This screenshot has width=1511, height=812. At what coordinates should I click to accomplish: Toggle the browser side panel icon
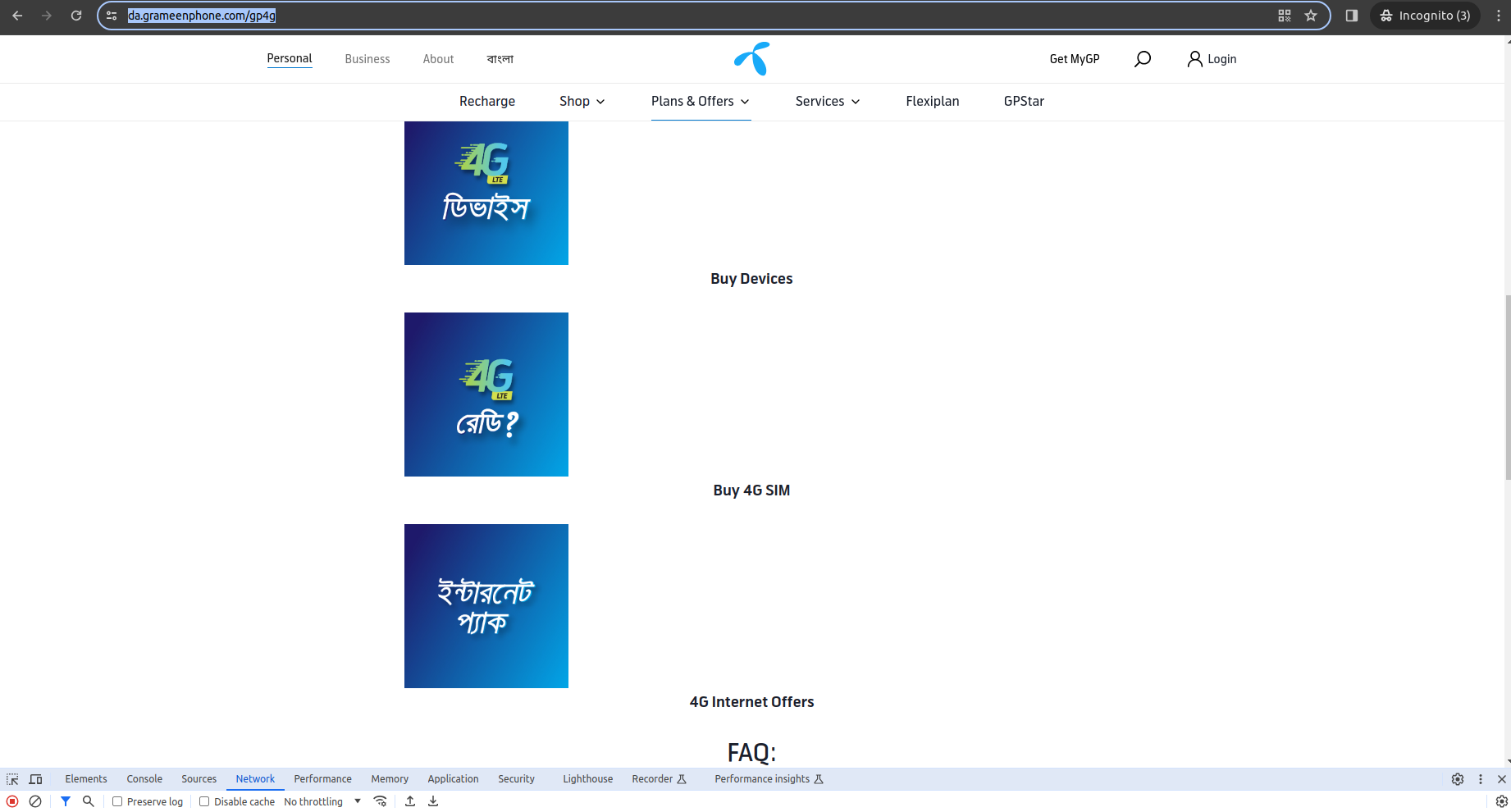coord(1352,16)
